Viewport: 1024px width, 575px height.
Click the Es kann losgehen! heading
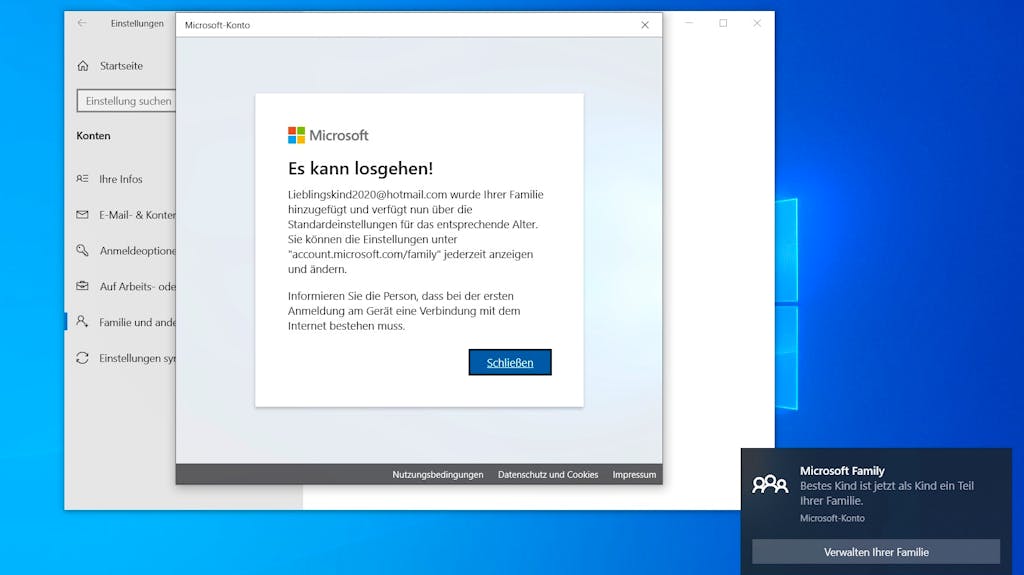coord(360,168)
